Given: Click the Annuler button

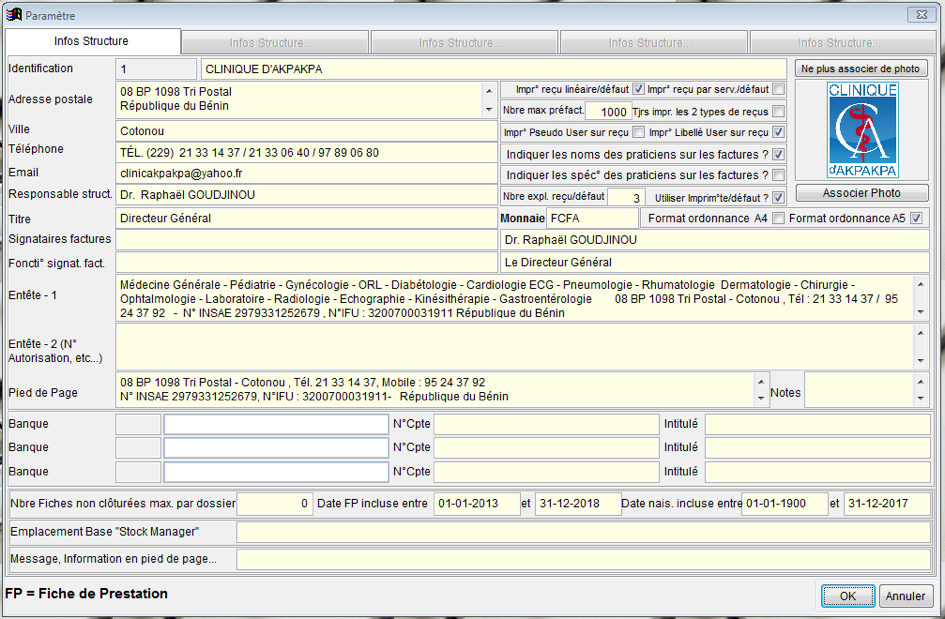Looking at the screenshot, I should 906,596.
